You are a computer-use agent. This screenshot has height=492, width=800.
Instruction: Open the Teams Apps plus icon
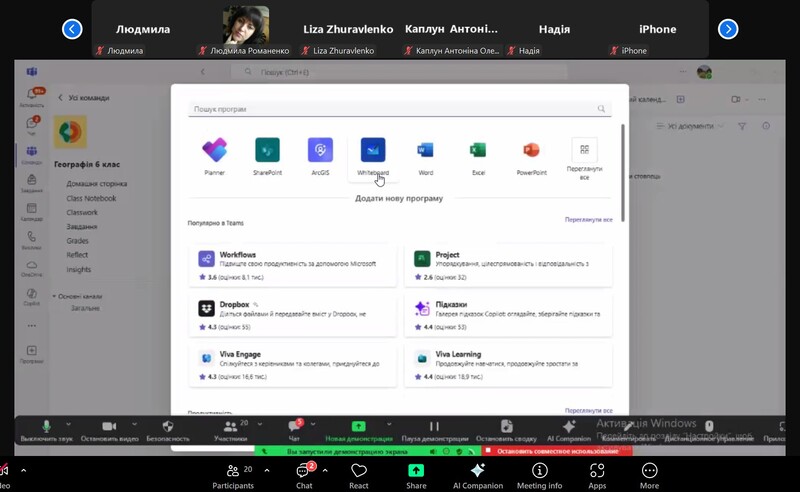click(x=32, y=354)
